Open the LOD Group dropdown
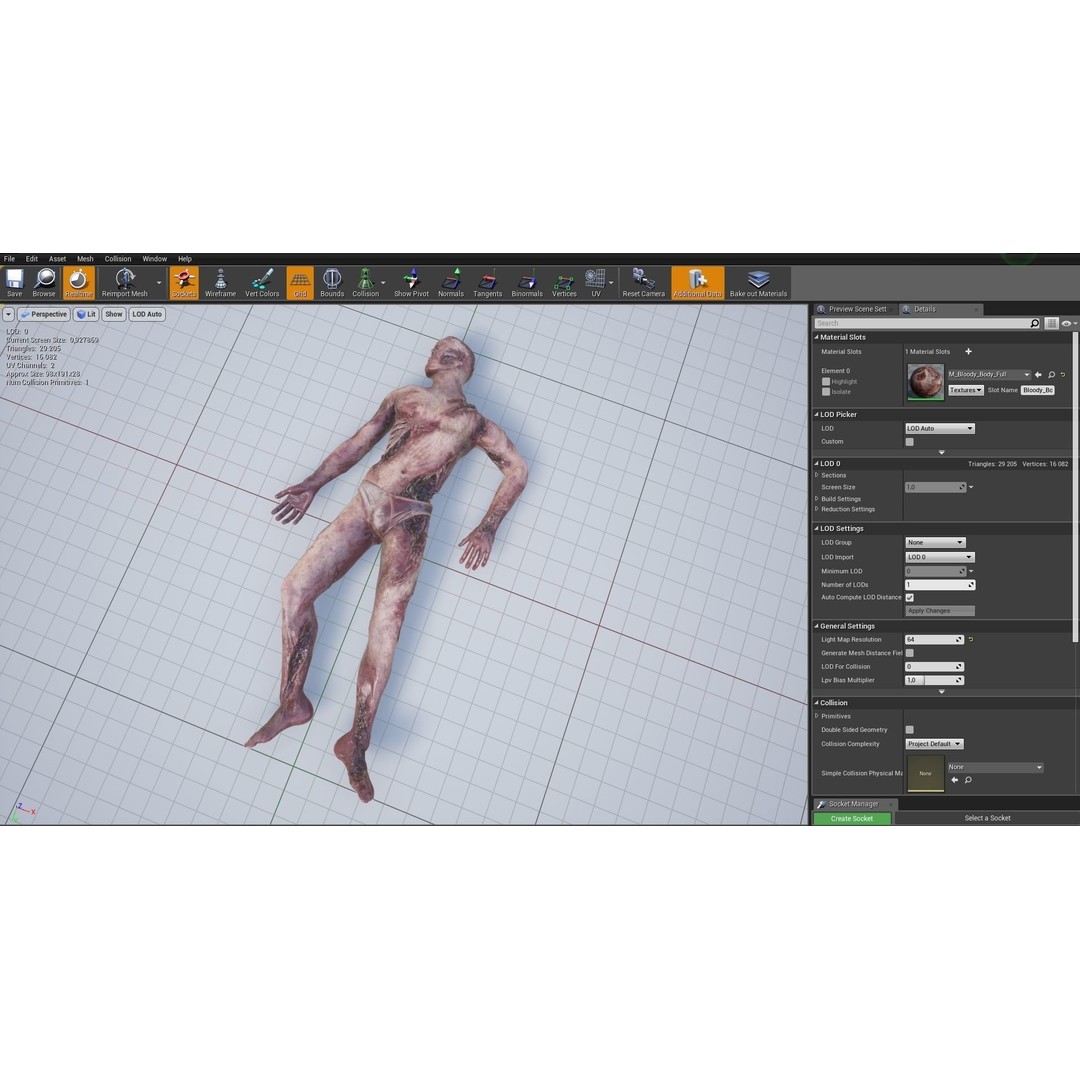1080x1080 pixels. (935, 542)
